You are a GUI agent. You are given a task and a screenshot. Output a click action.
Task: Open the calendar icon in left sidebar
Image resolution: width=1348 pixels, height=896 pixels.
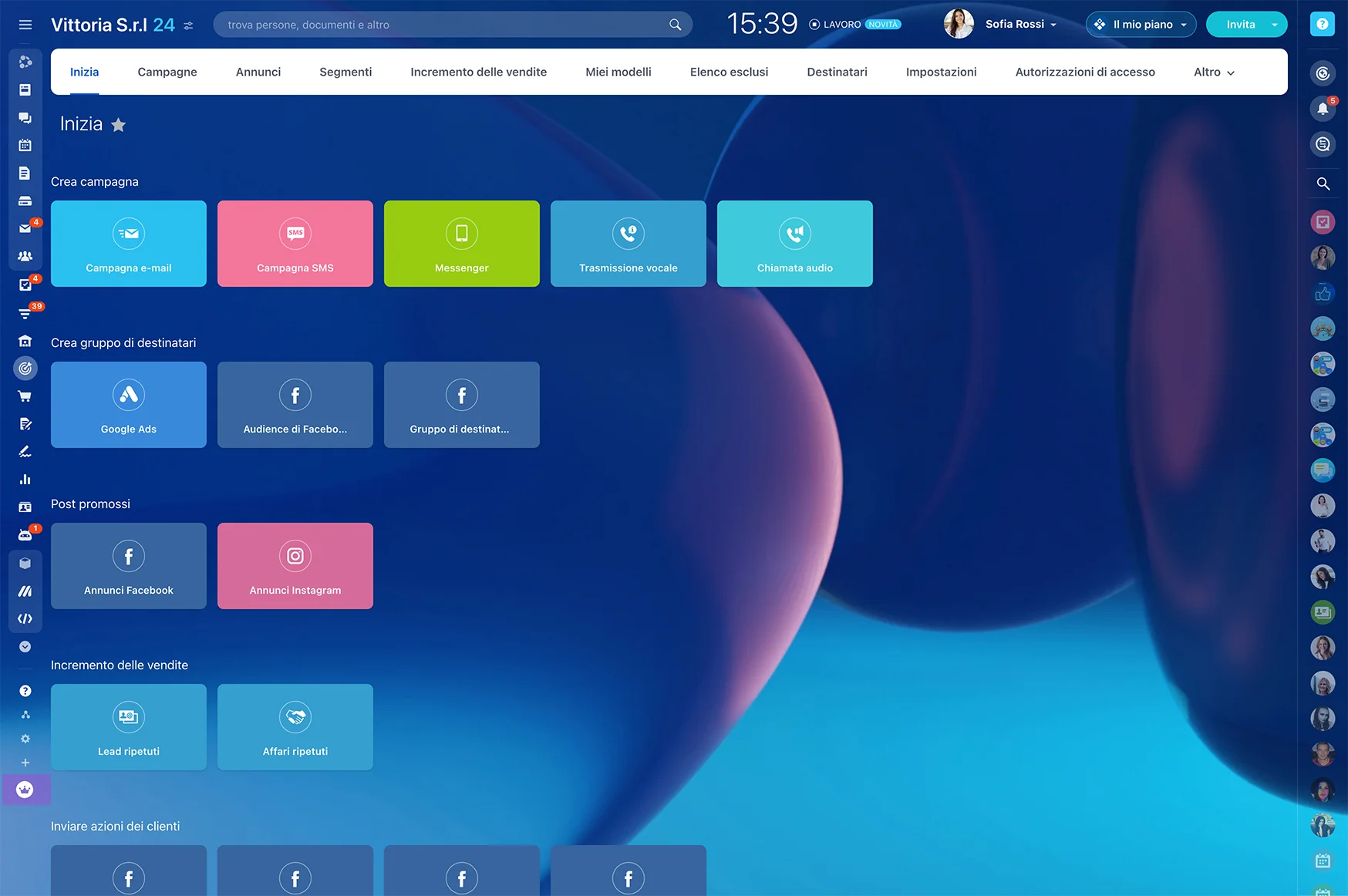pyautogui.click(x=25, y=145)
